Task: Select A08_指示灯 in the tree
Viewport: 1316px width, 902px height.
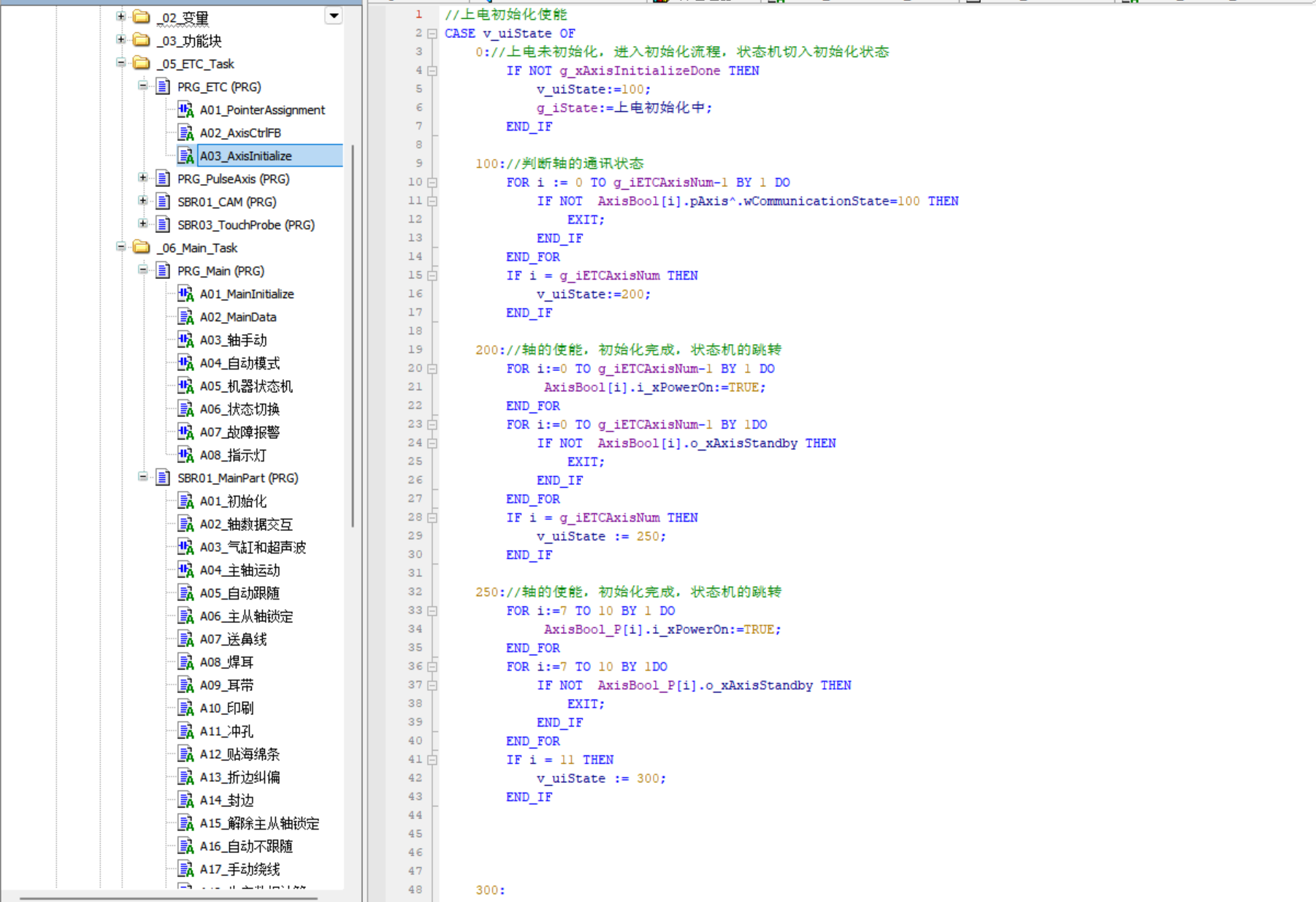Action: coord(233,455)
